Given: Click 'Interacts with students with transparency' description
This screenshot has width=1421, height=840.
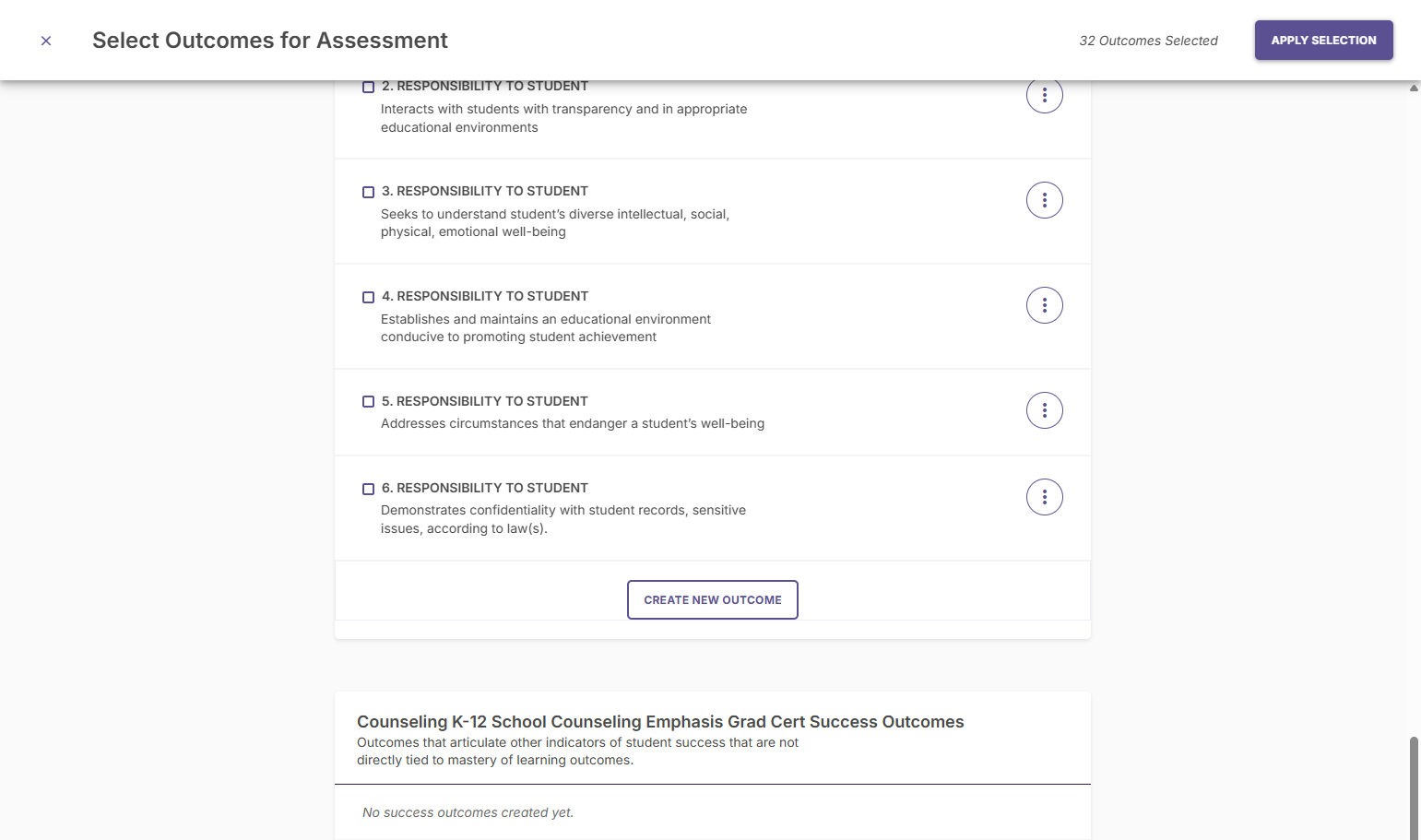Looking at the screenshot, I should [x=564, y=118].
